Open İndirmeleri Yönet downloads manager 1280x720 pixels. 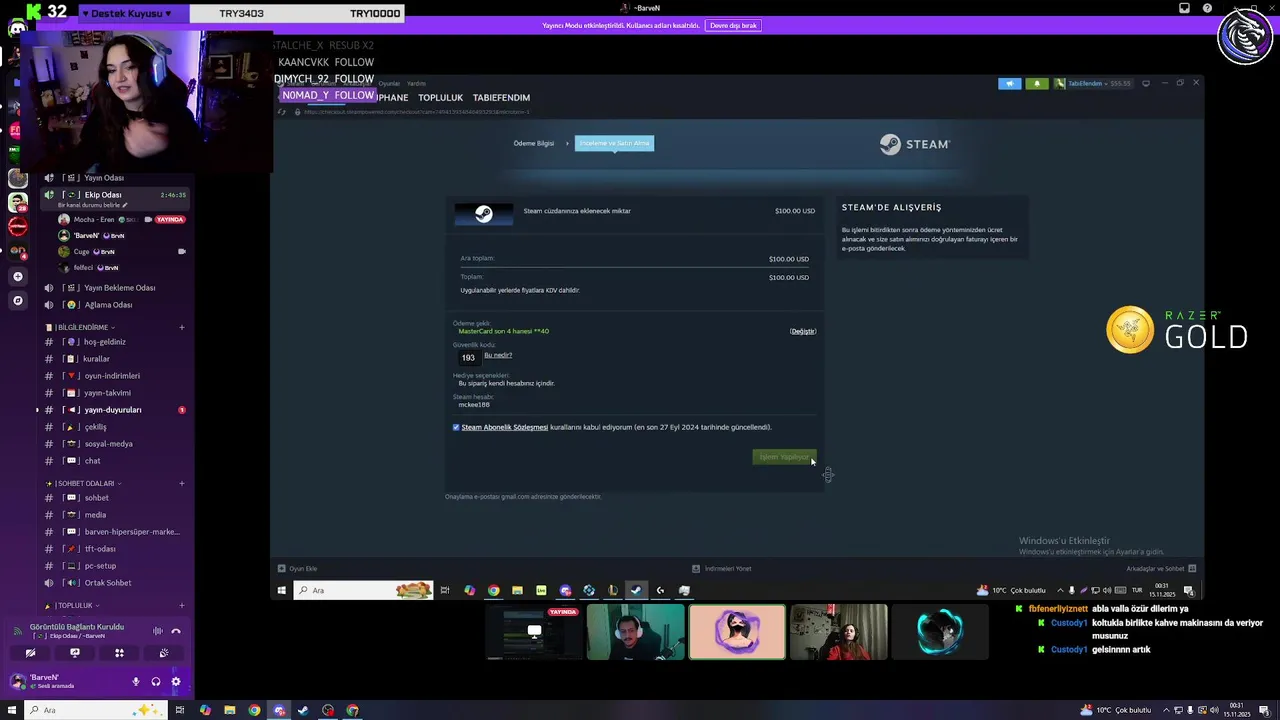(x=722, y=568)
